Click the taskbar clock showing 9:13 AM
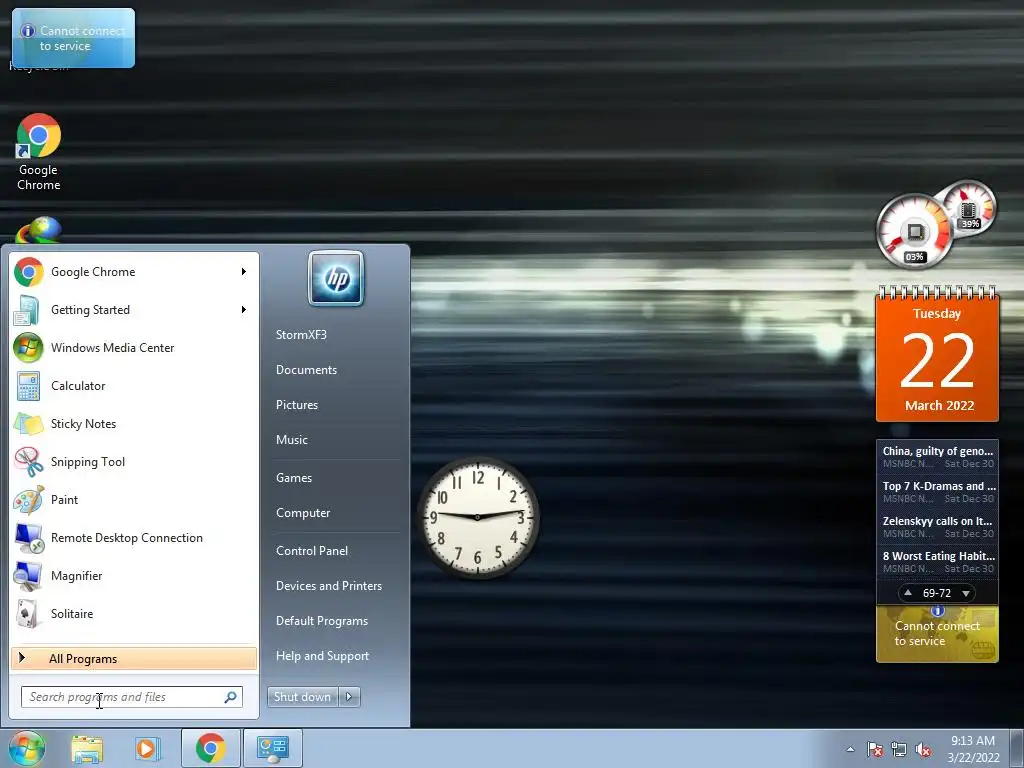This screenshot has width=1024, height=768. click(973, 749)
